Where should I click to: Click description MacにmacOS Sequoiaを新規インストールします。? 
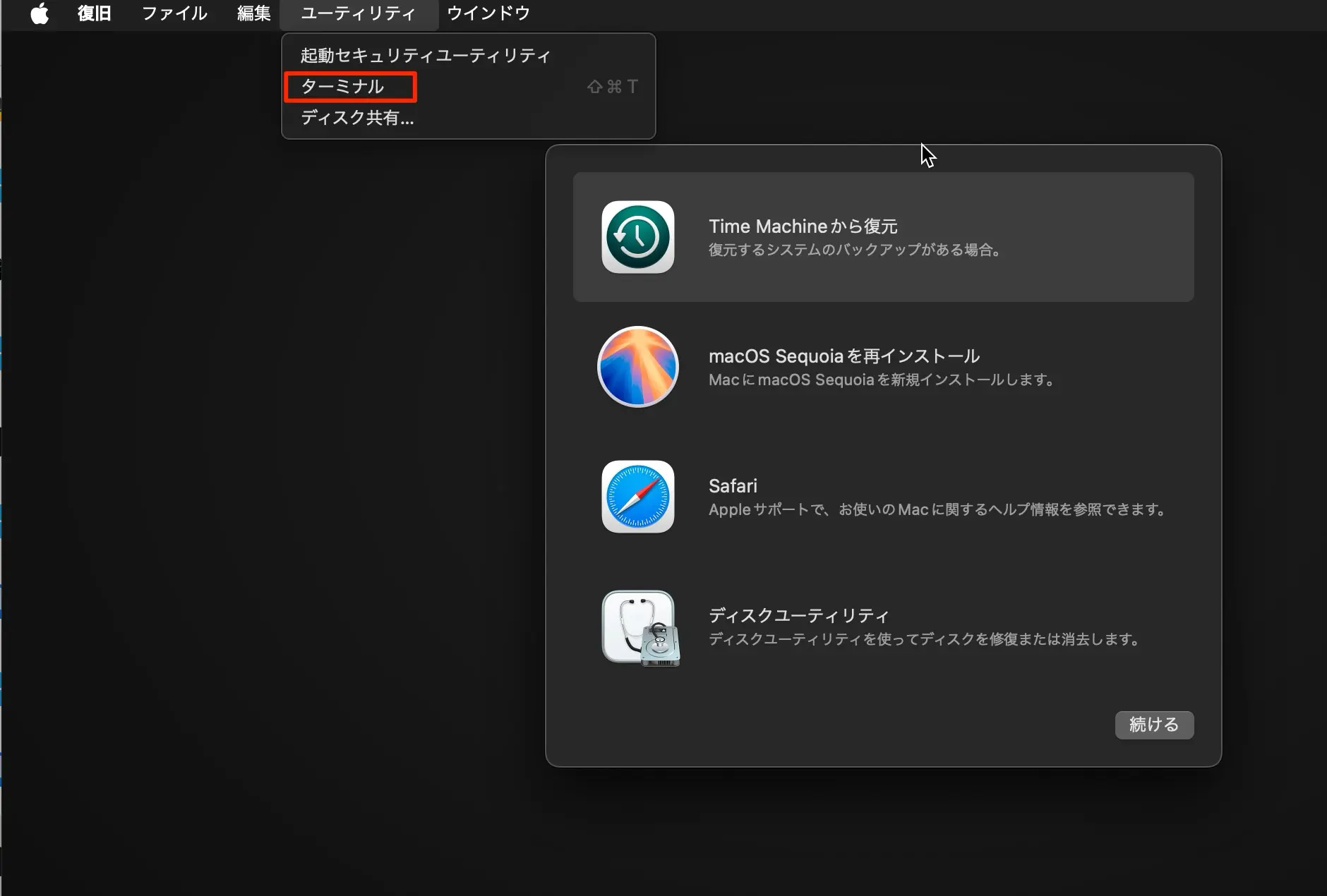(x=882, y=380)
